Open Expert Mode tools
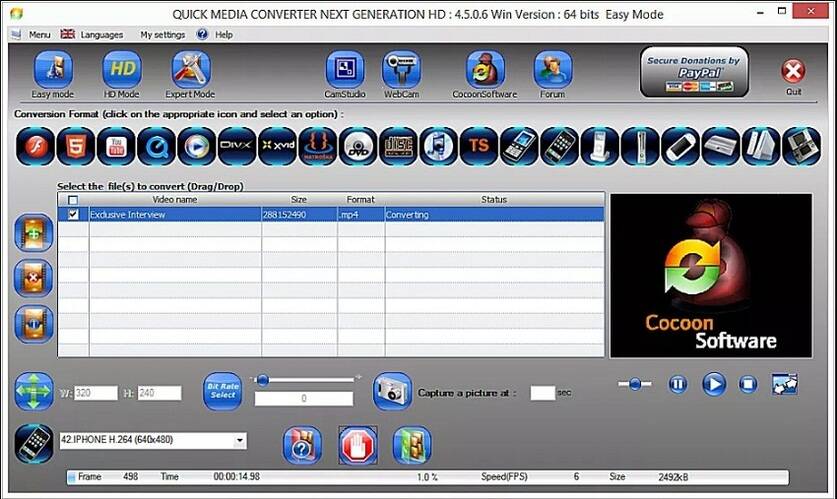 [x=191, y=69]
